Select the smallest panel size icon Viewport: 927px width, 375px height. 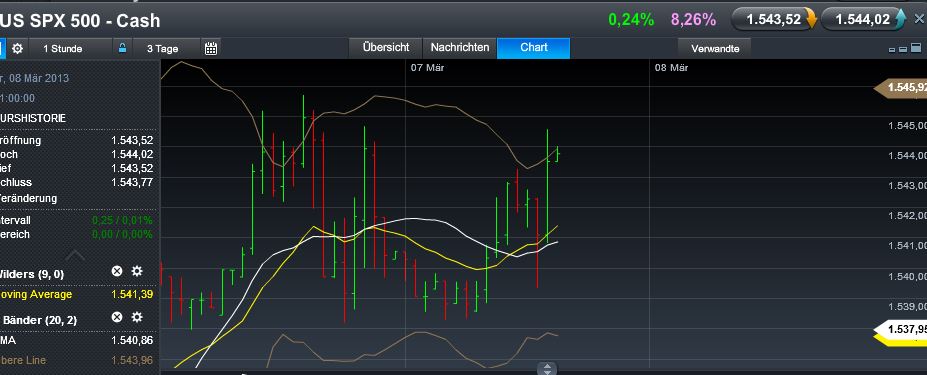click(x=892, y=50)
